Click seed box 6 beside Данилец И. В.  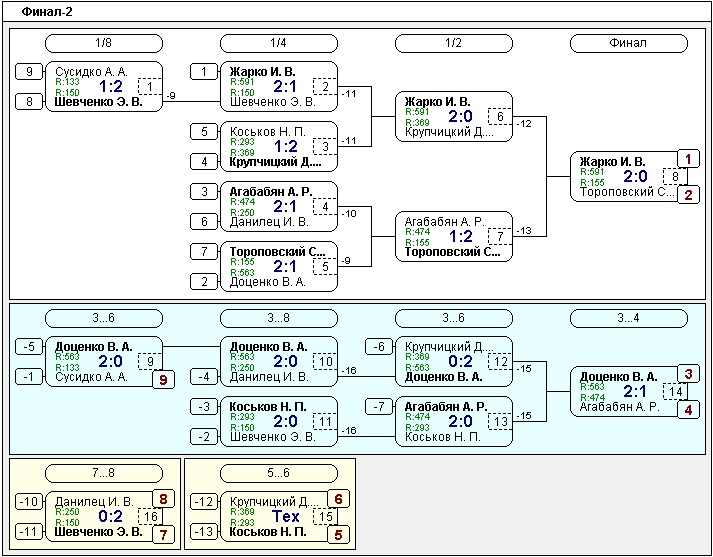[204, 221]
